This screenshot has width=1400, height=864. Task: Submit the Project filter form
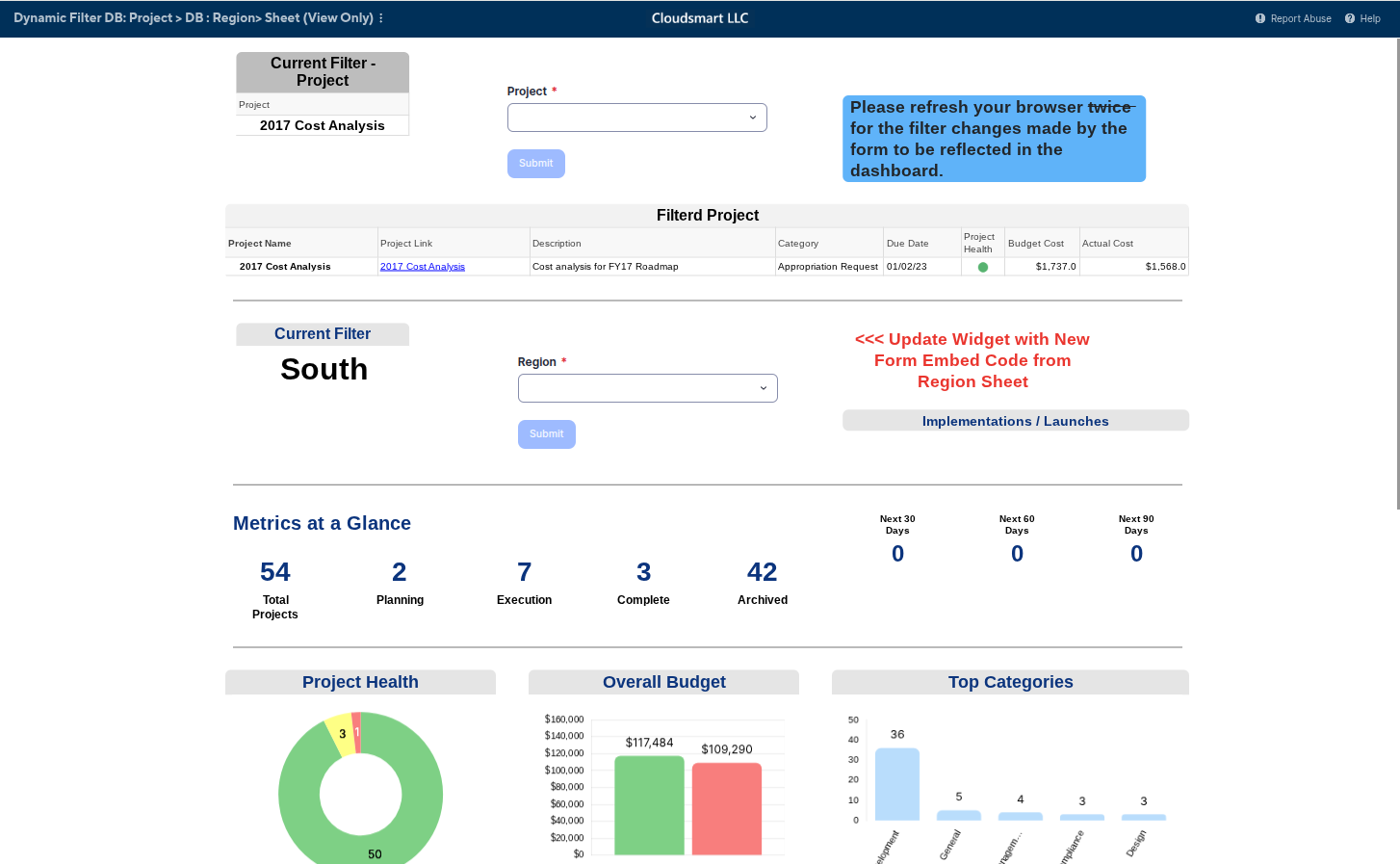click(x=536, y=164)
